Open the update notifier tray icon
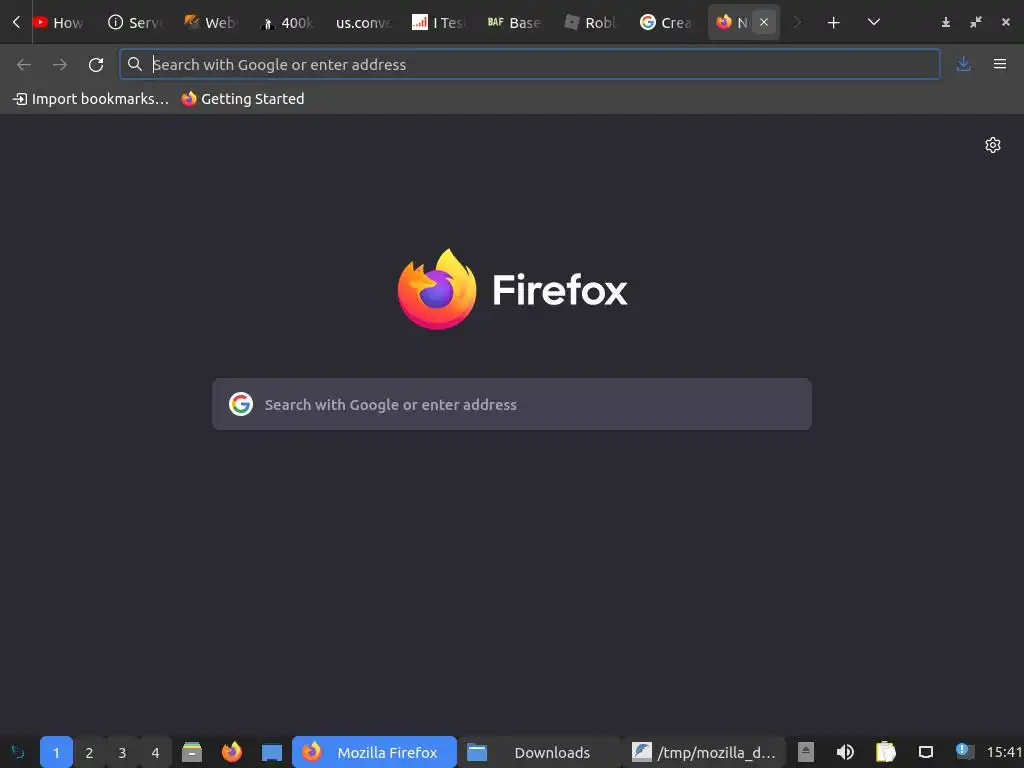Screen dimensions: 1024x768 click(964, 751)
